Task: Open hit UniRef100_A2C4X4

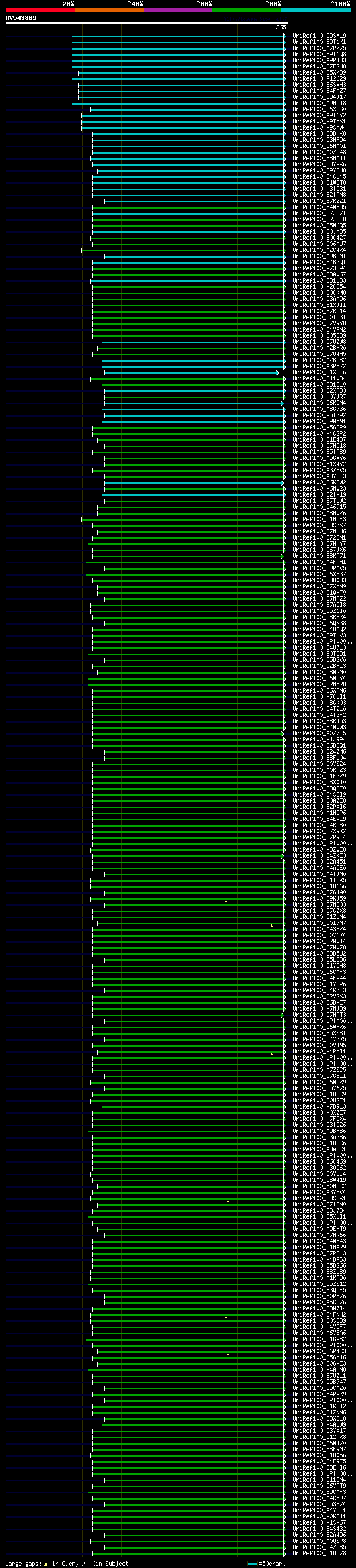Action: [x=319, y=250]
